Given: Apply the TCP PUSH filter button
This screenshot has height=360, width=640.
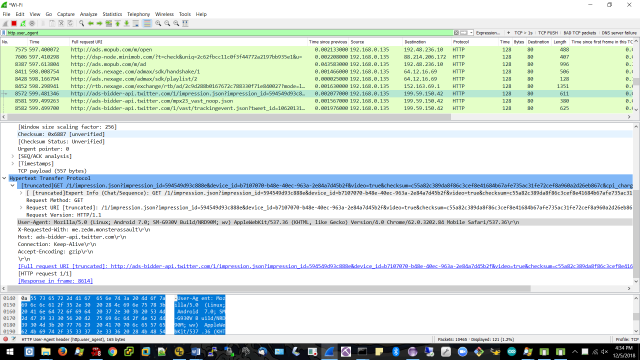Looking at the screenshot, I should [548, 33].
